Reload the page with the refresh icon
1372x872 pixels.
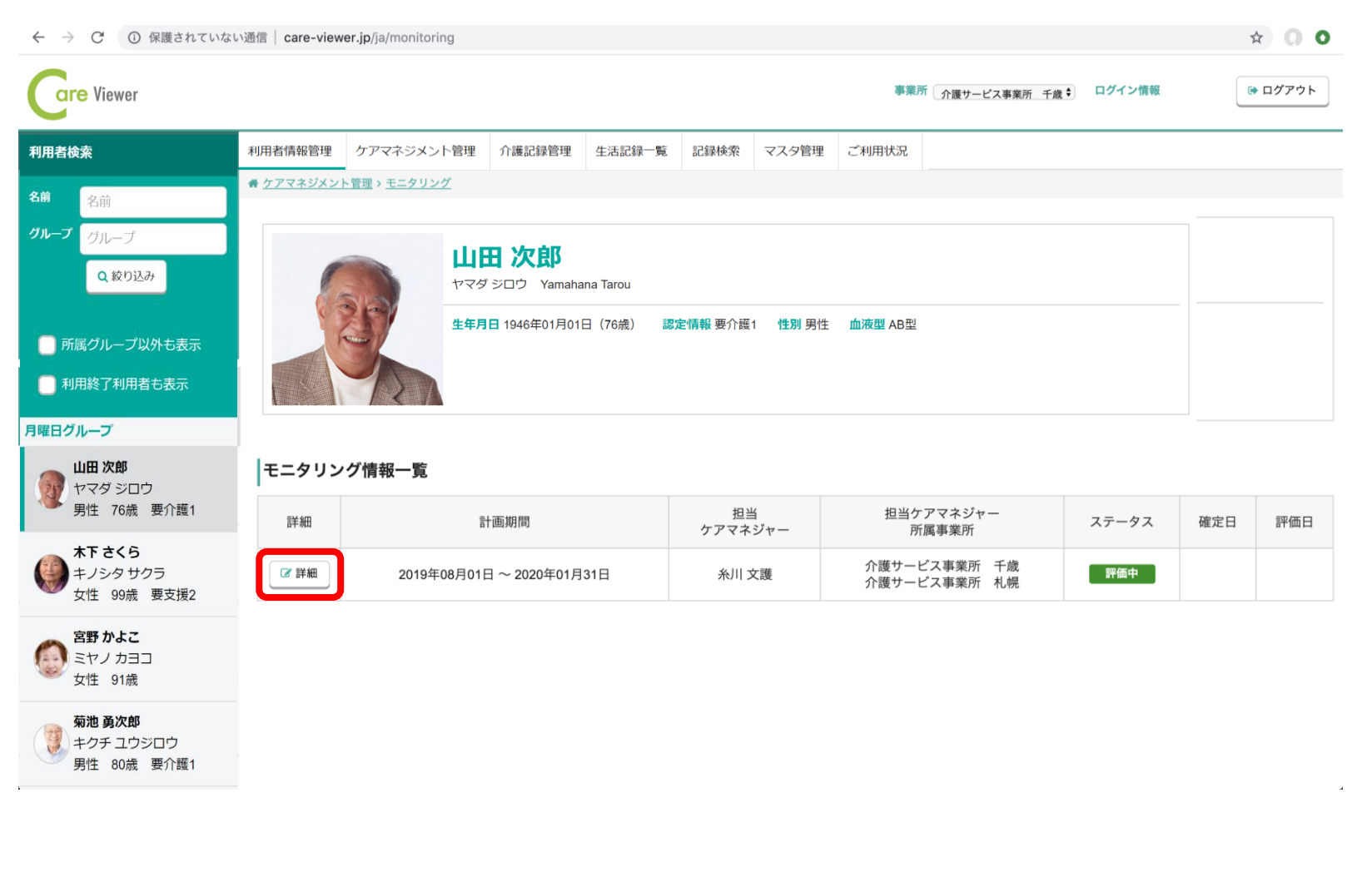(x=97, y=37)
